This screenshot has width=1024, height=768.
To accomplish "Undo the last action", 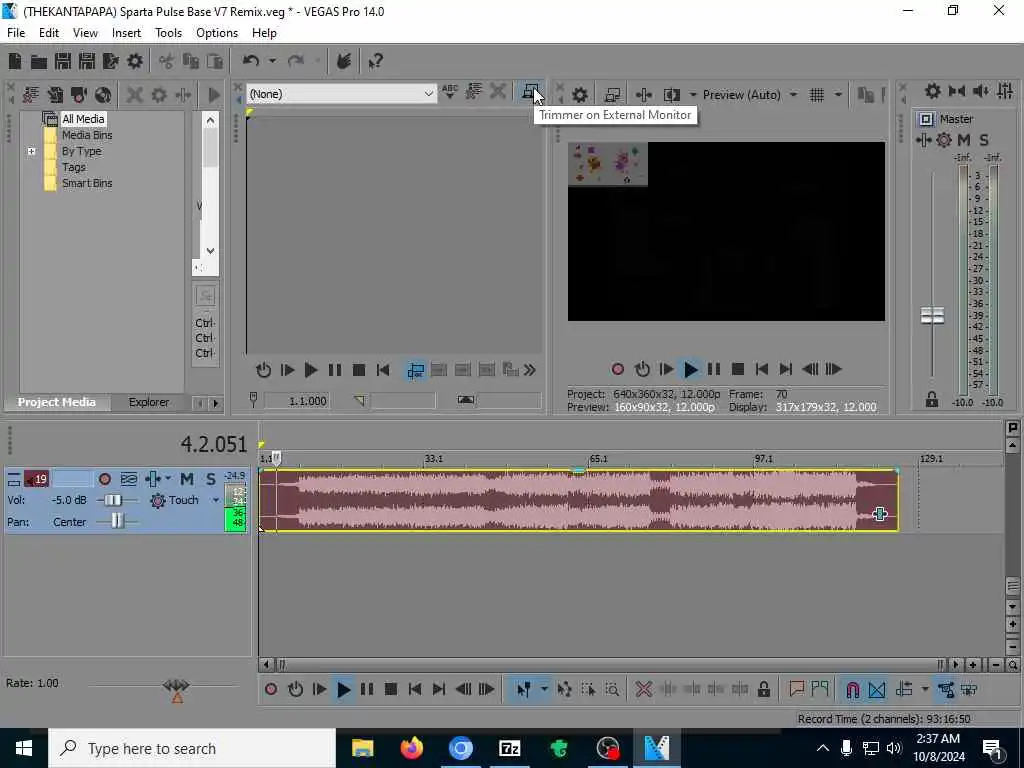I will [251, 61].
